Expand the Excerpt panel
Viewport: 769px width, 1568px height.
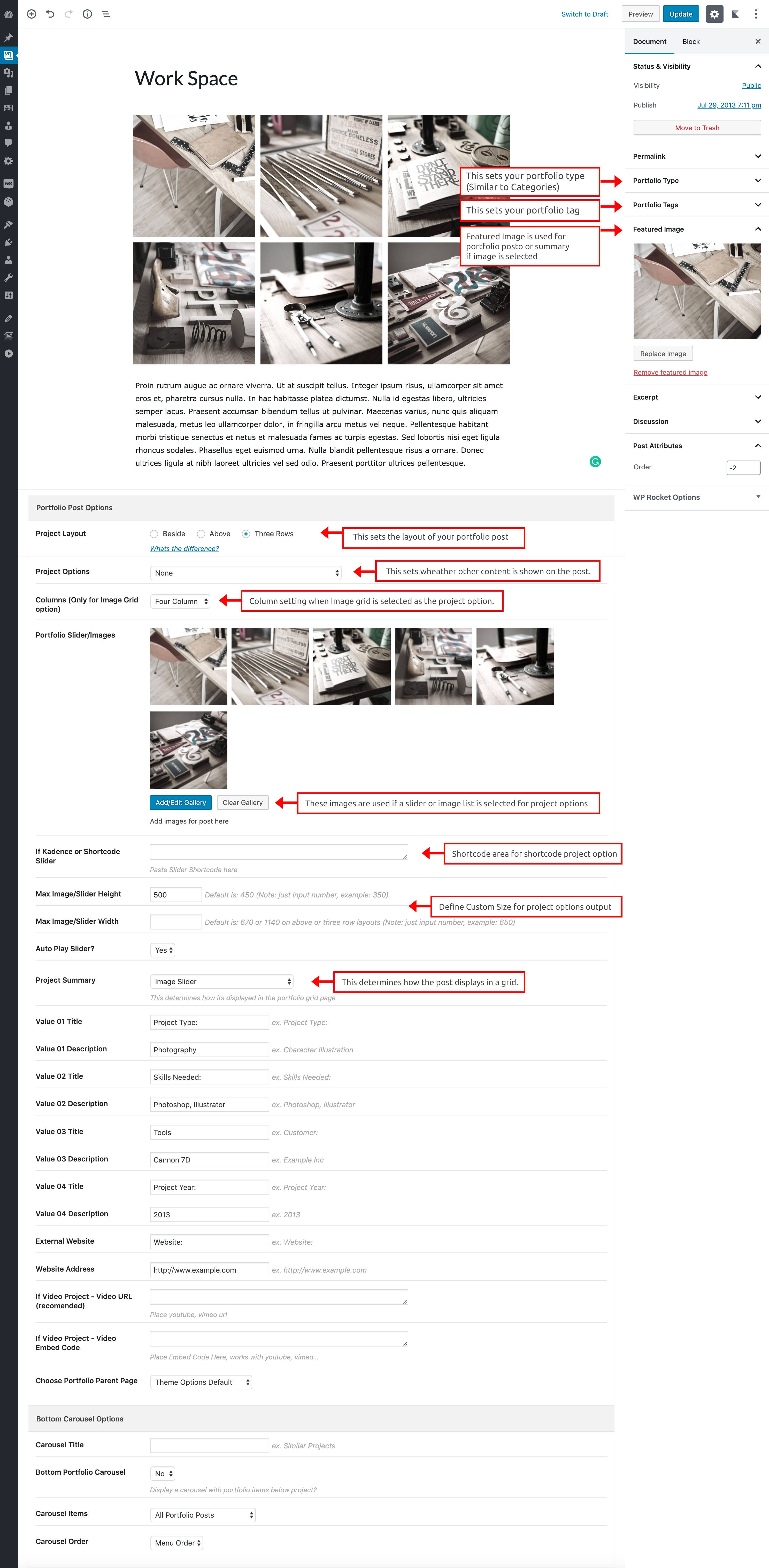pos(697,397)
